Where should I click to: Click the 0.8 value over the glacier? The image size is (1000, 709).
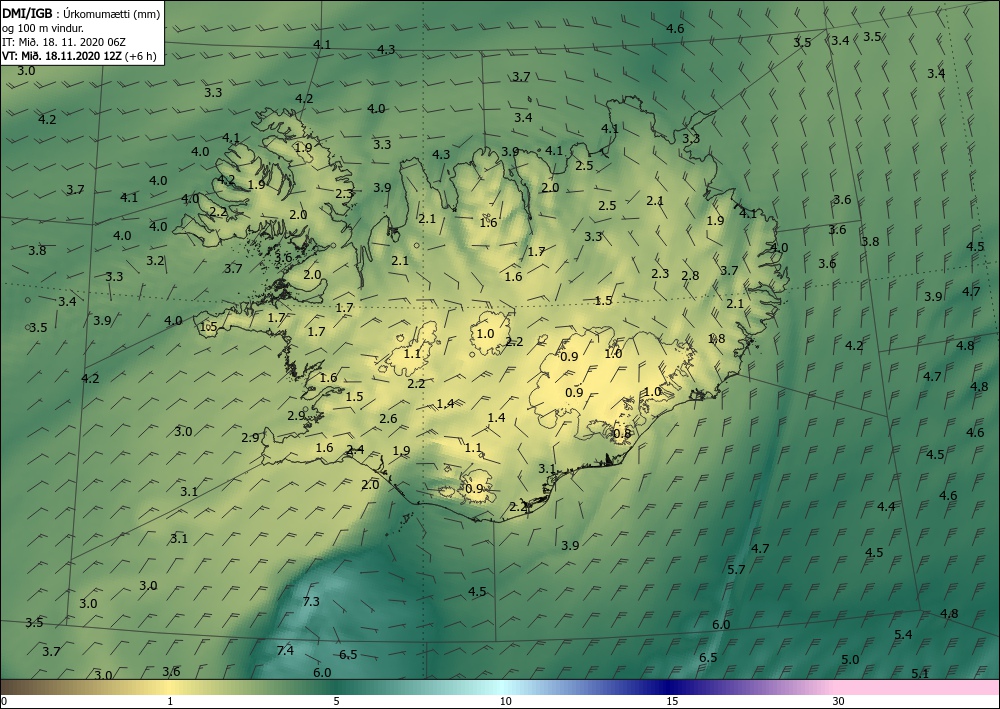(x=622, y=434)
